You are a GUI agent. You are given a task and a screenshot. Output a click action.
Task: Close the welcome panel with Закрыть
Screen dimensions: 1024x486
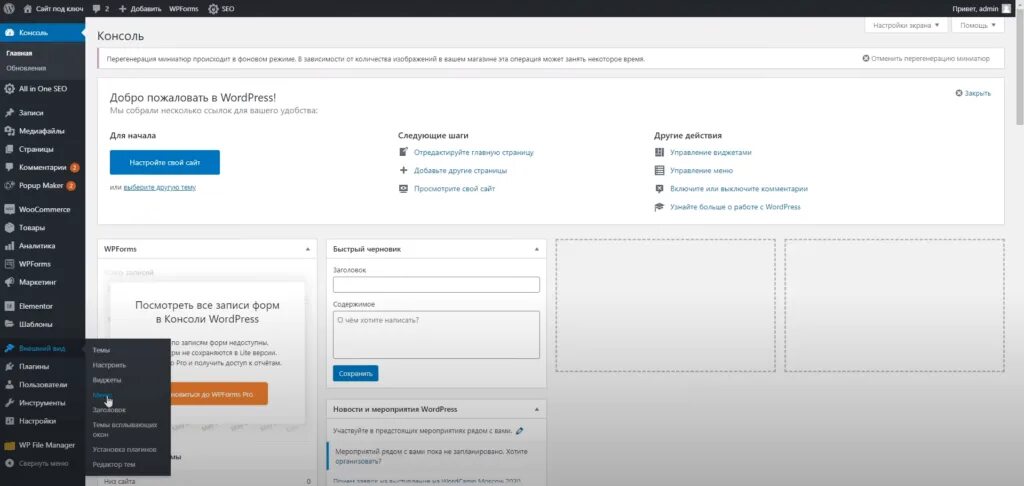tap(973, 93)
